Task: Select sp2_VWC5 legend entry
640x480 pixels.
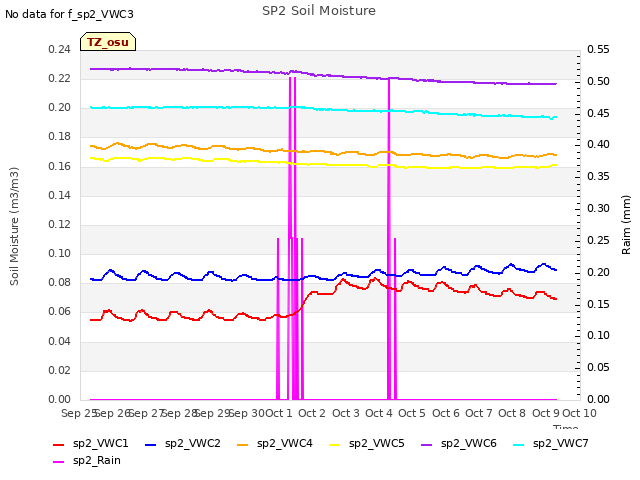Action: tap(367, 444)
